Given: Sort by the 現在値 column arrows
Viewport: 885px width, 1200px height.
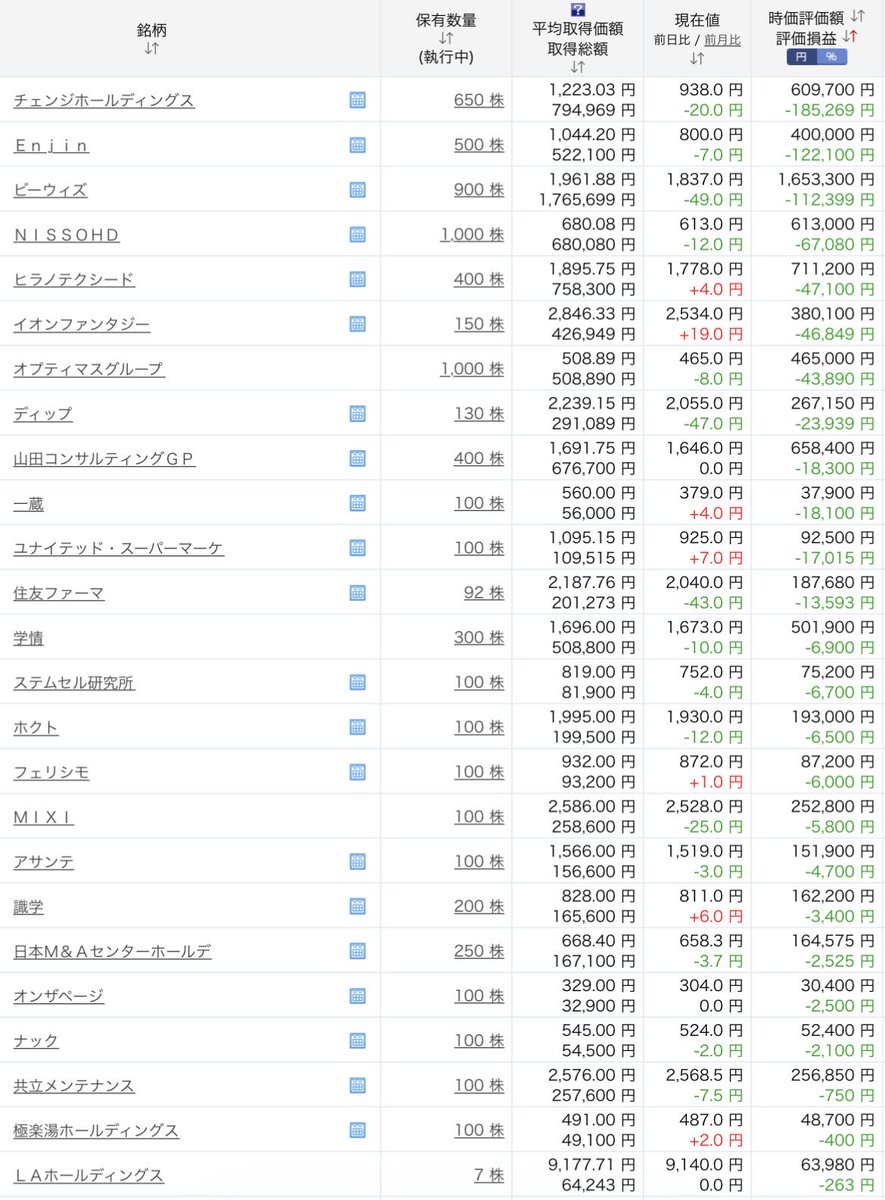Looking at the screenshot, I should tap(697, 58).
